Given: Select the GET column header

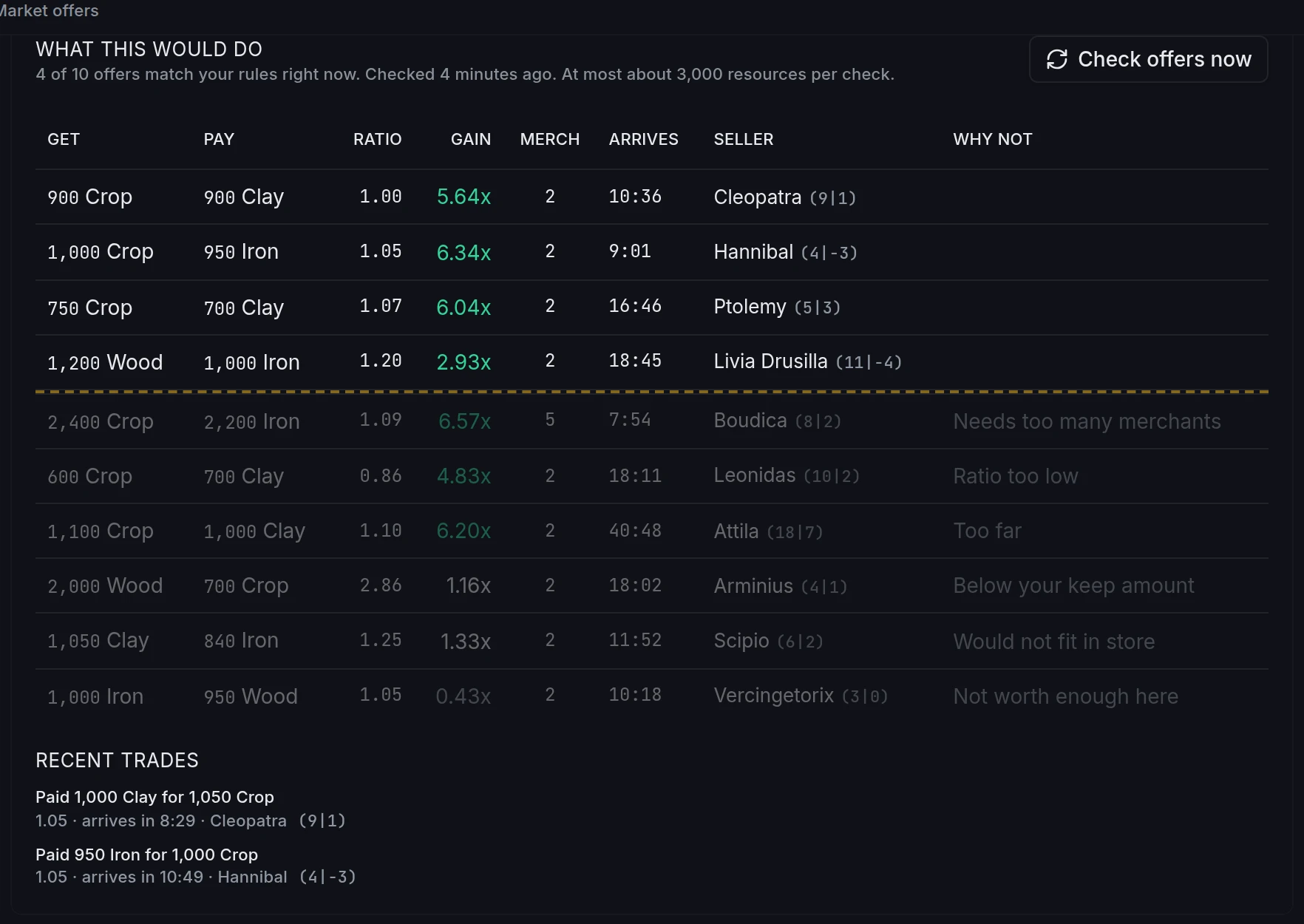Looking at the screenshot, I should coord(64,139).
